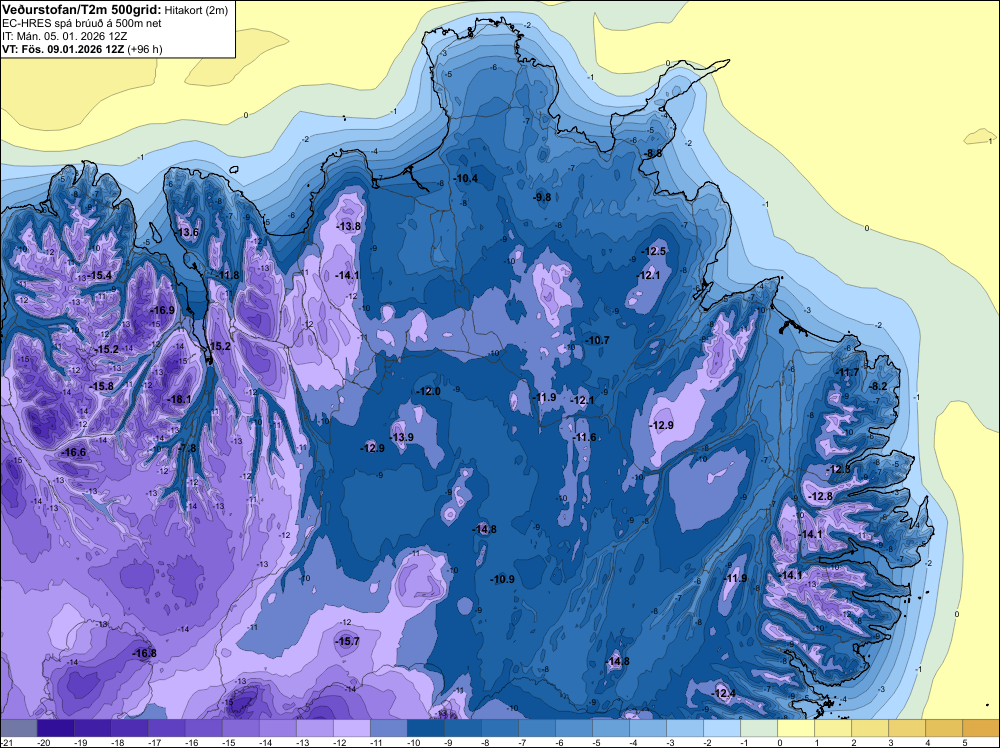Click the -11.8 temperature value
Viewport: 1000px width, 748px height.
[228, 275]
